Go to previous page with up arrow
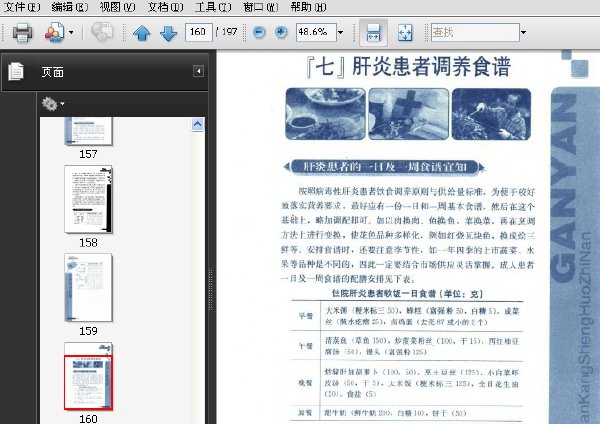Screen dimensions: 600x424 click(x=142, y=33)
